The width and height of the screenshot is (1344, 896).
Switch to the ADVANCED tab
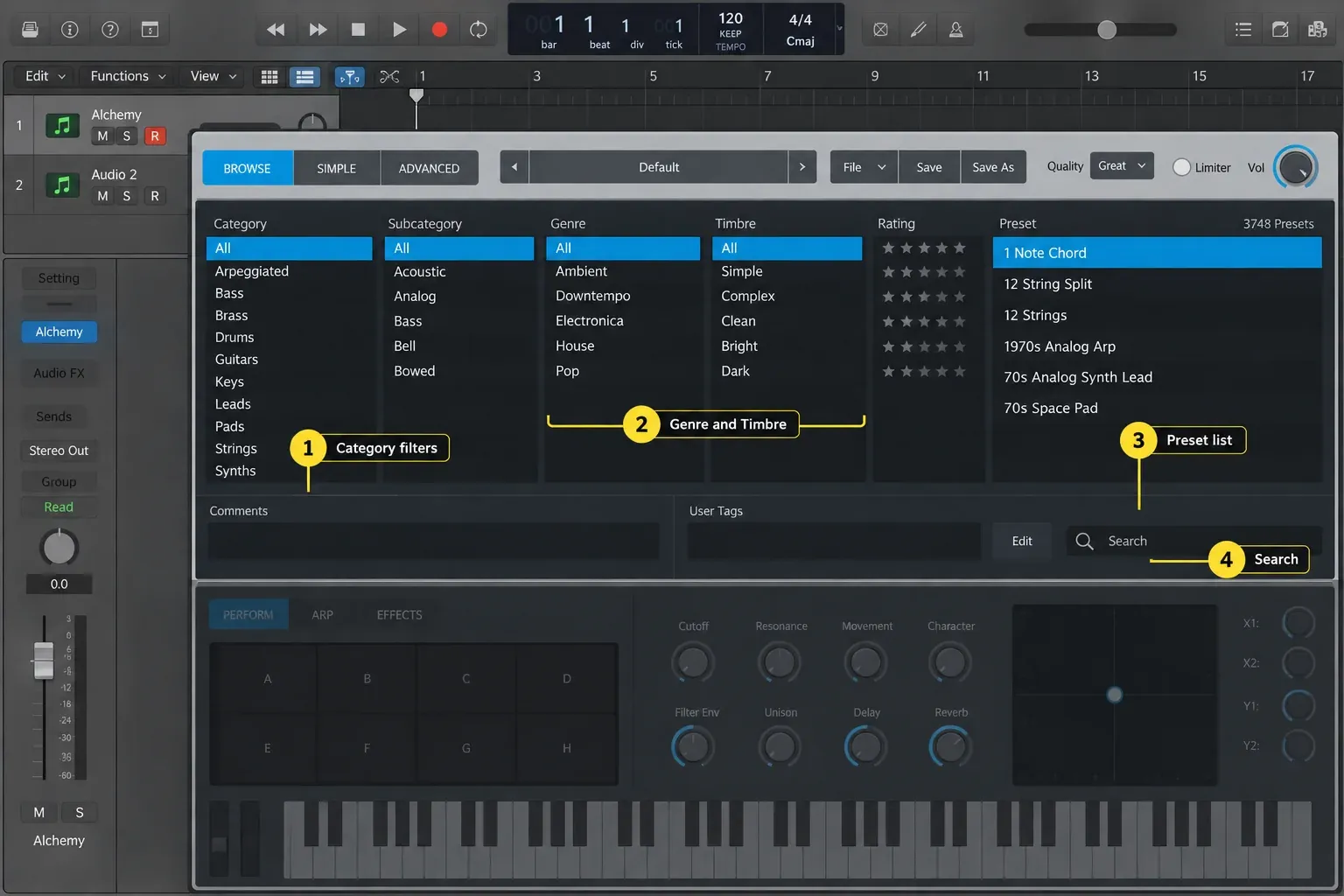pos(429,168)
